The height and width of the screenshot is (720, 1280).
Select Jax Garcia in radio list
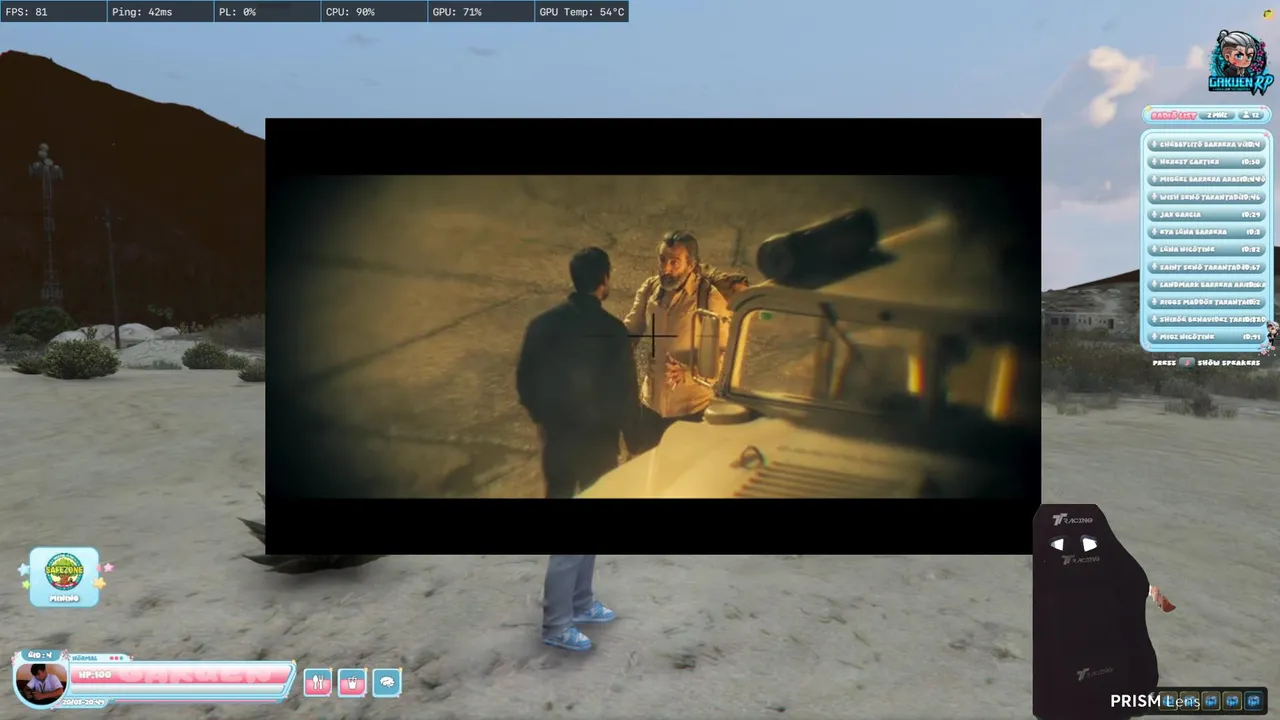tap(1207, 214)
